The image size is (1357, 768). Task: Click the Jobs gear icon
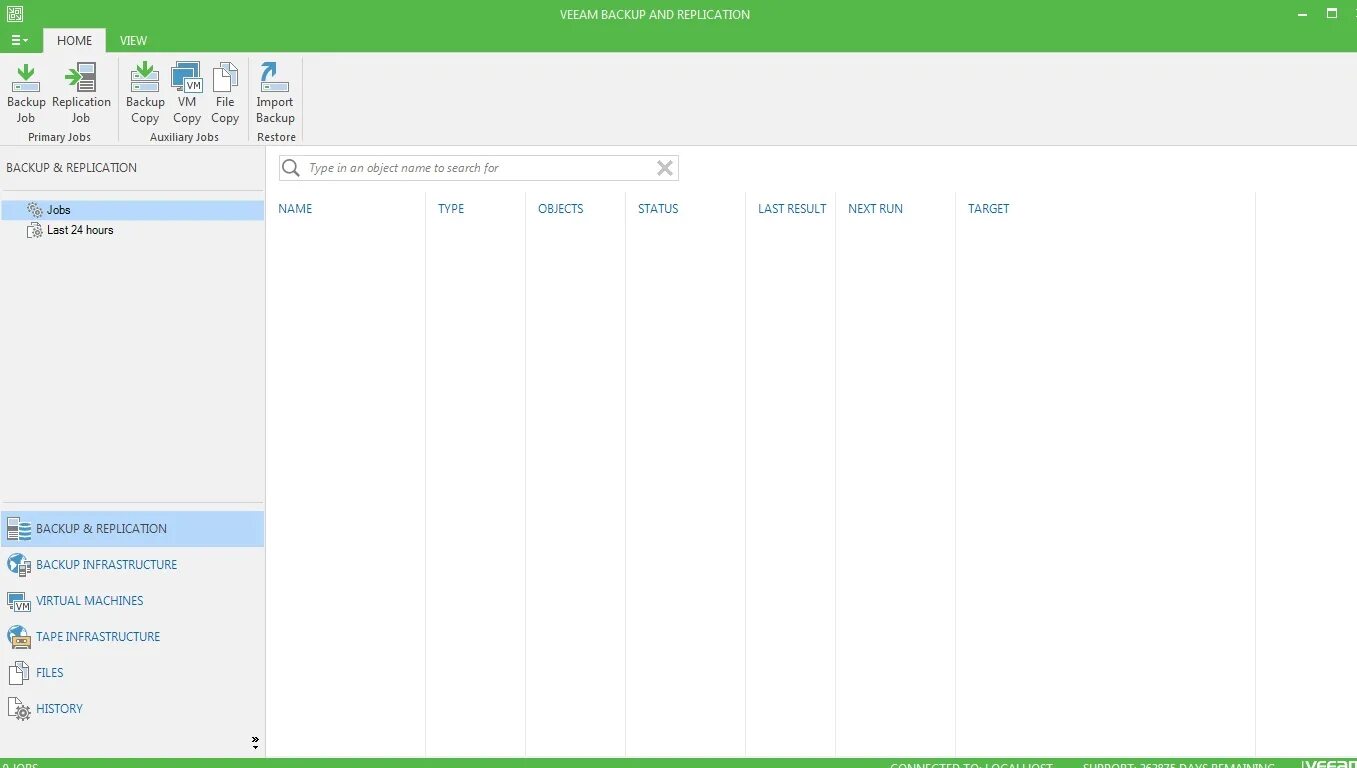35,210
